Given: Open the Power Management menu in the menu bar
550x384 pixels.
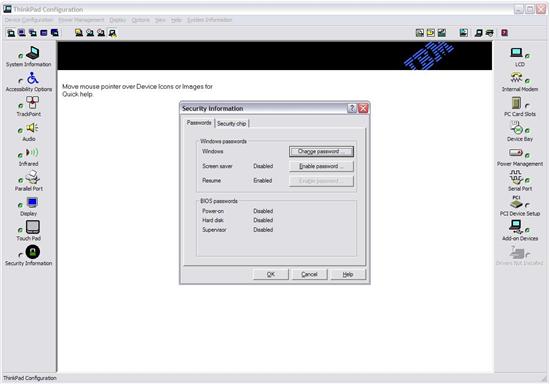Looking at the screenshot, I should (x=81, y=20).
